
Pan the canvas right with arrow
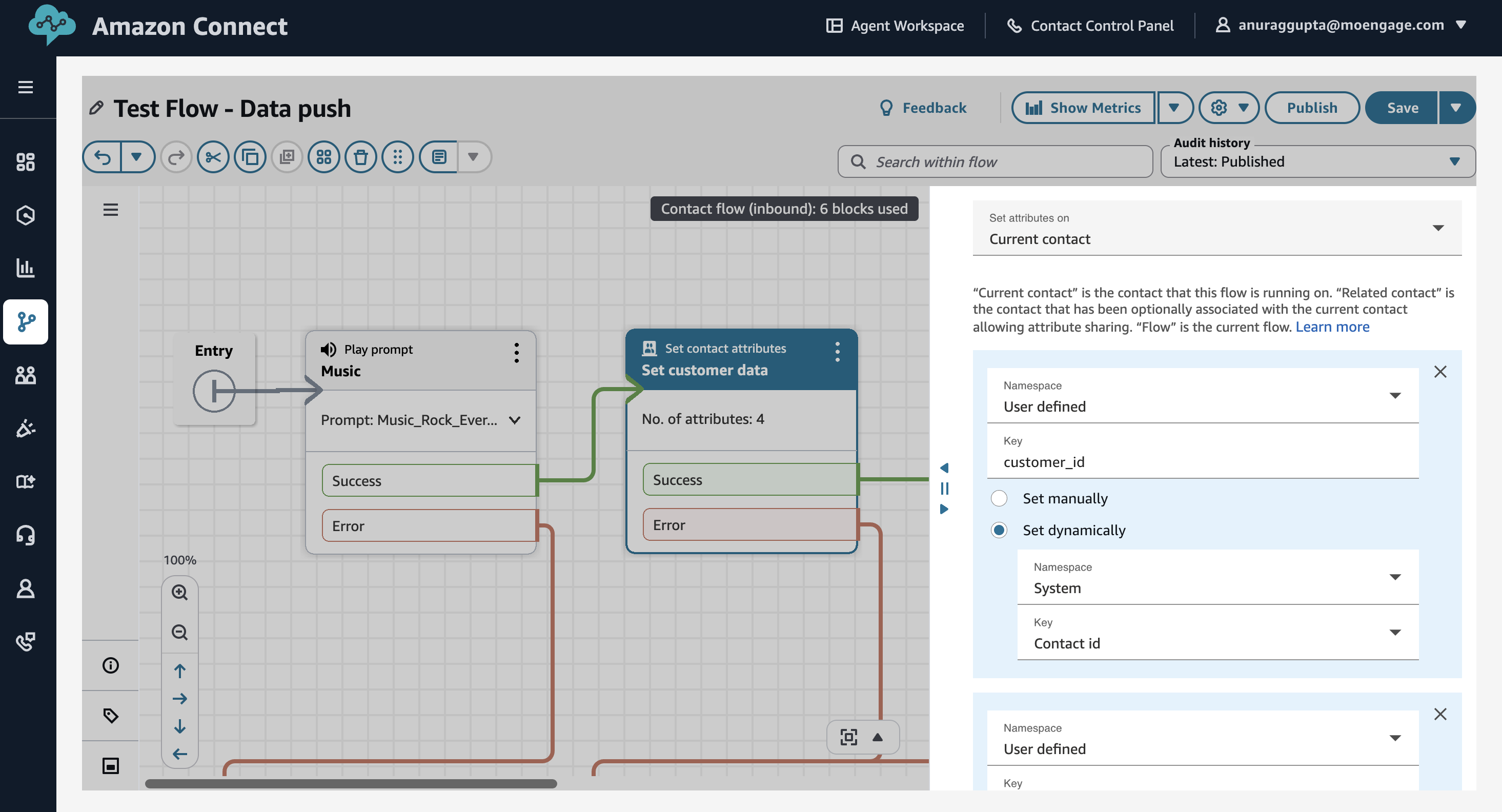tap(179, 698)
